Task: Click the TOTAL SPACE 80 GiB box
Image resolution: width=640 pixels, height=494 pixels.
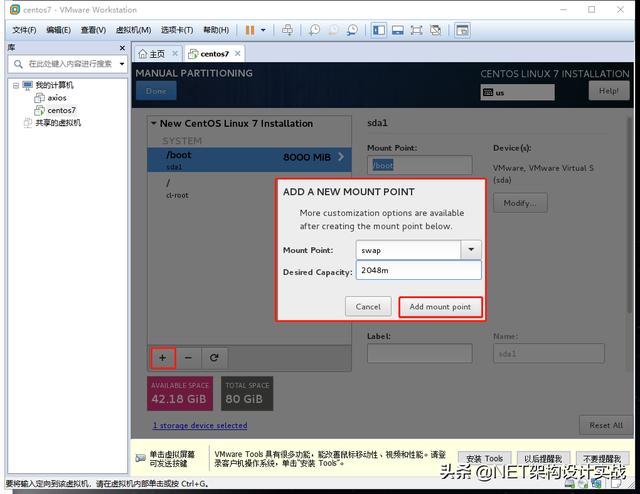Action: coord(247,393)
